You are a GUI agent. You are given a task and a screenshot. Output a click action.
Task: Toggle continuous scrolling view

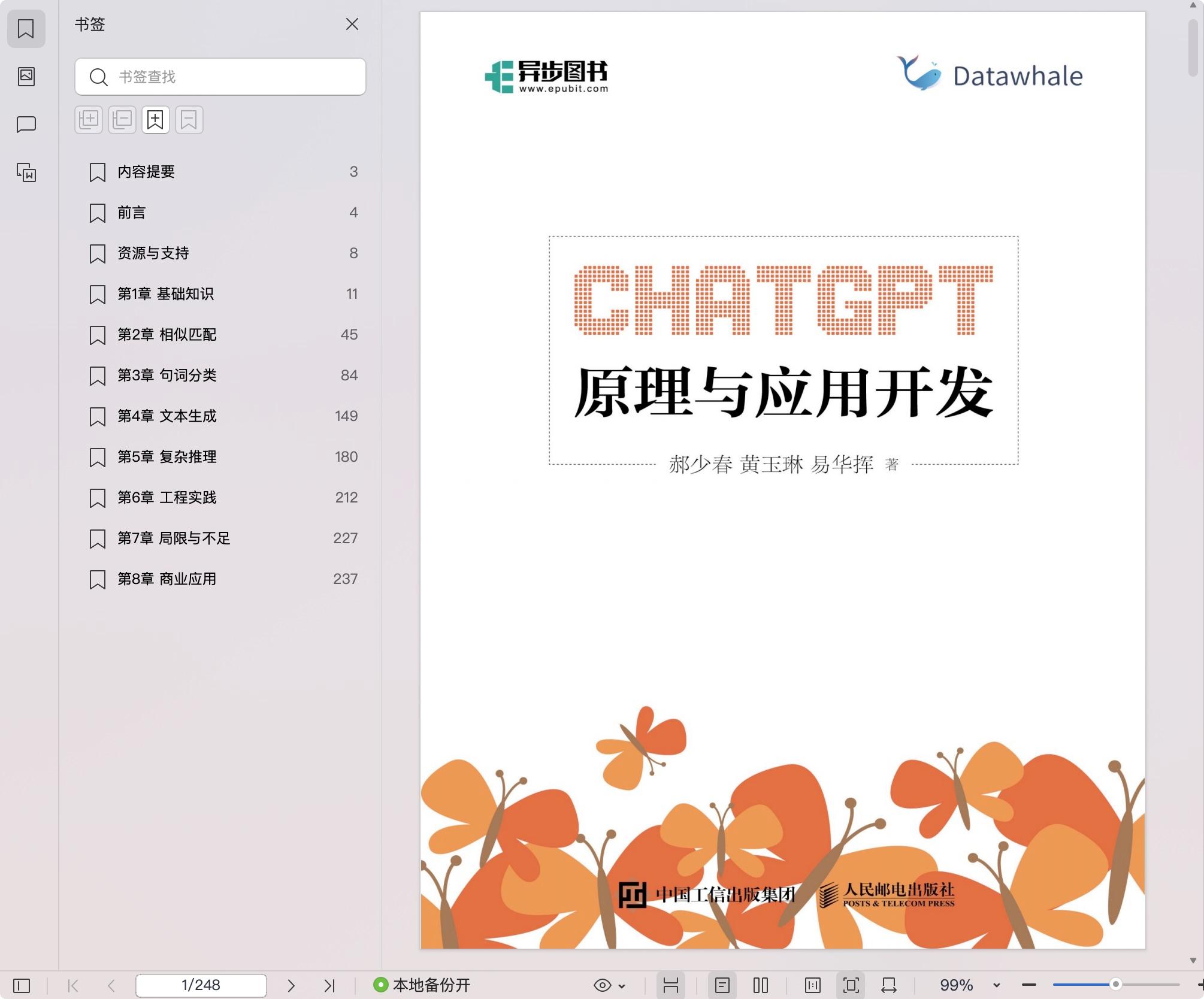(x=671, y=985)
